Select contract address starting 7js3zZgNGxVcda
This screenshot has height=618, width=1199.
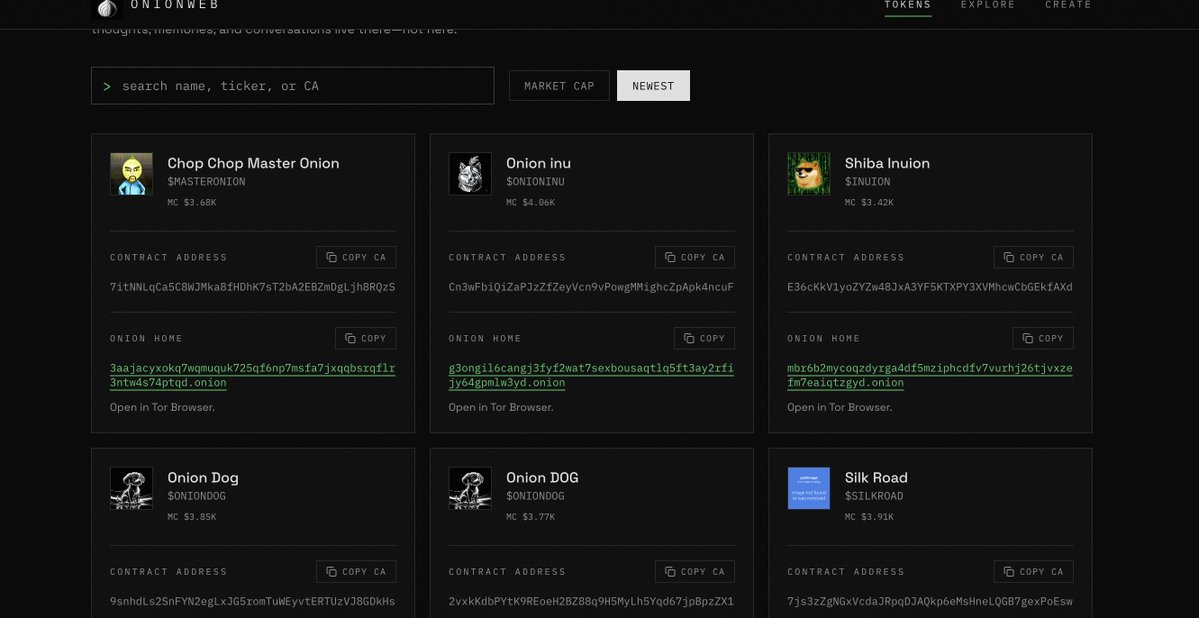click(930, 601)
